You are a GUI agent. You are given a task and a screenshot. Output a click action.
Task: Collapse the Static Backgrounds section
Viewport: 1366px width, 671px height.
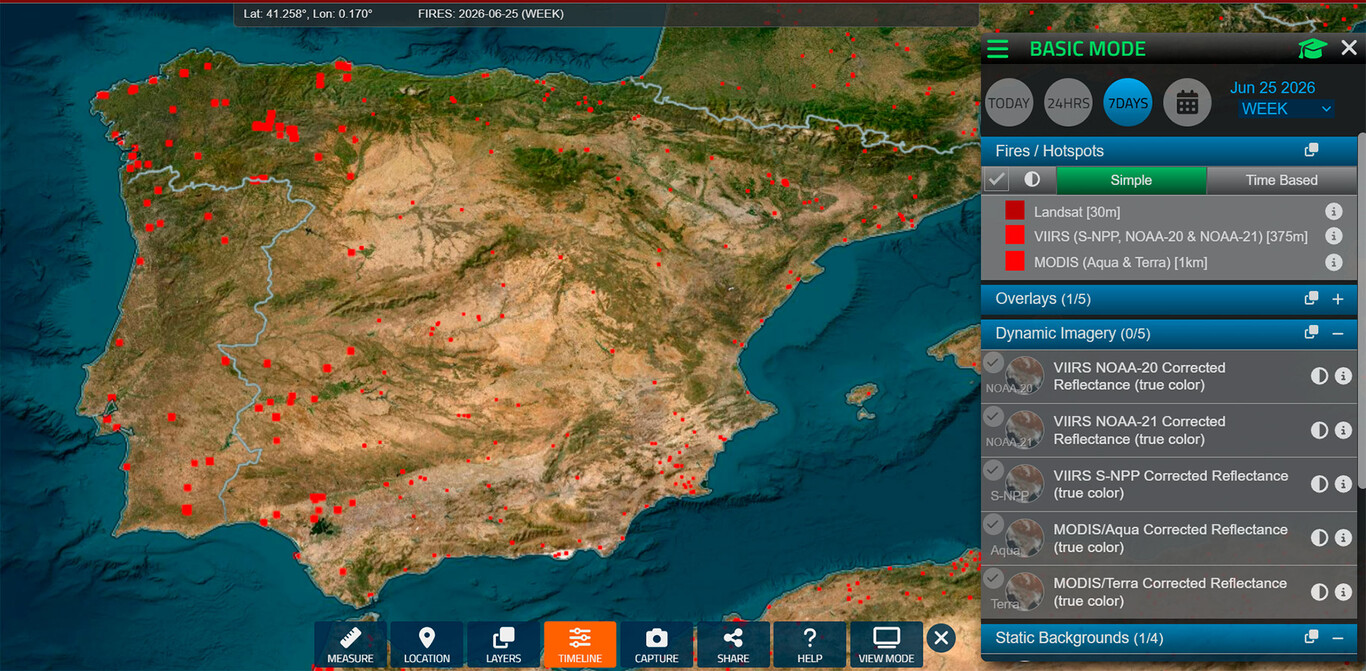[x=1338, y=637]
